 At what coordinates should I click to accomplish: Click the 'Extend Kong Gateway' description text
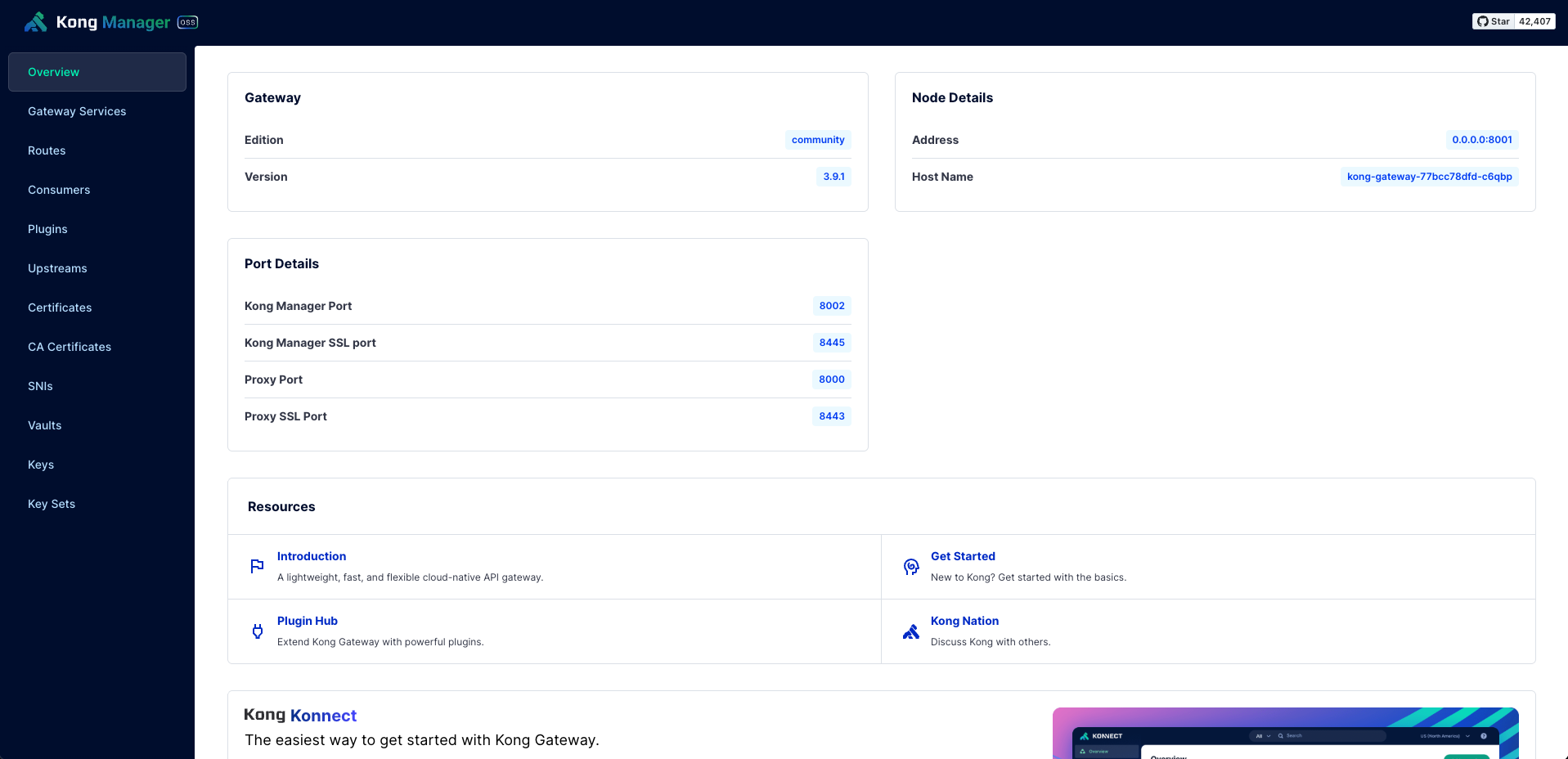click(x=380, y=642)
